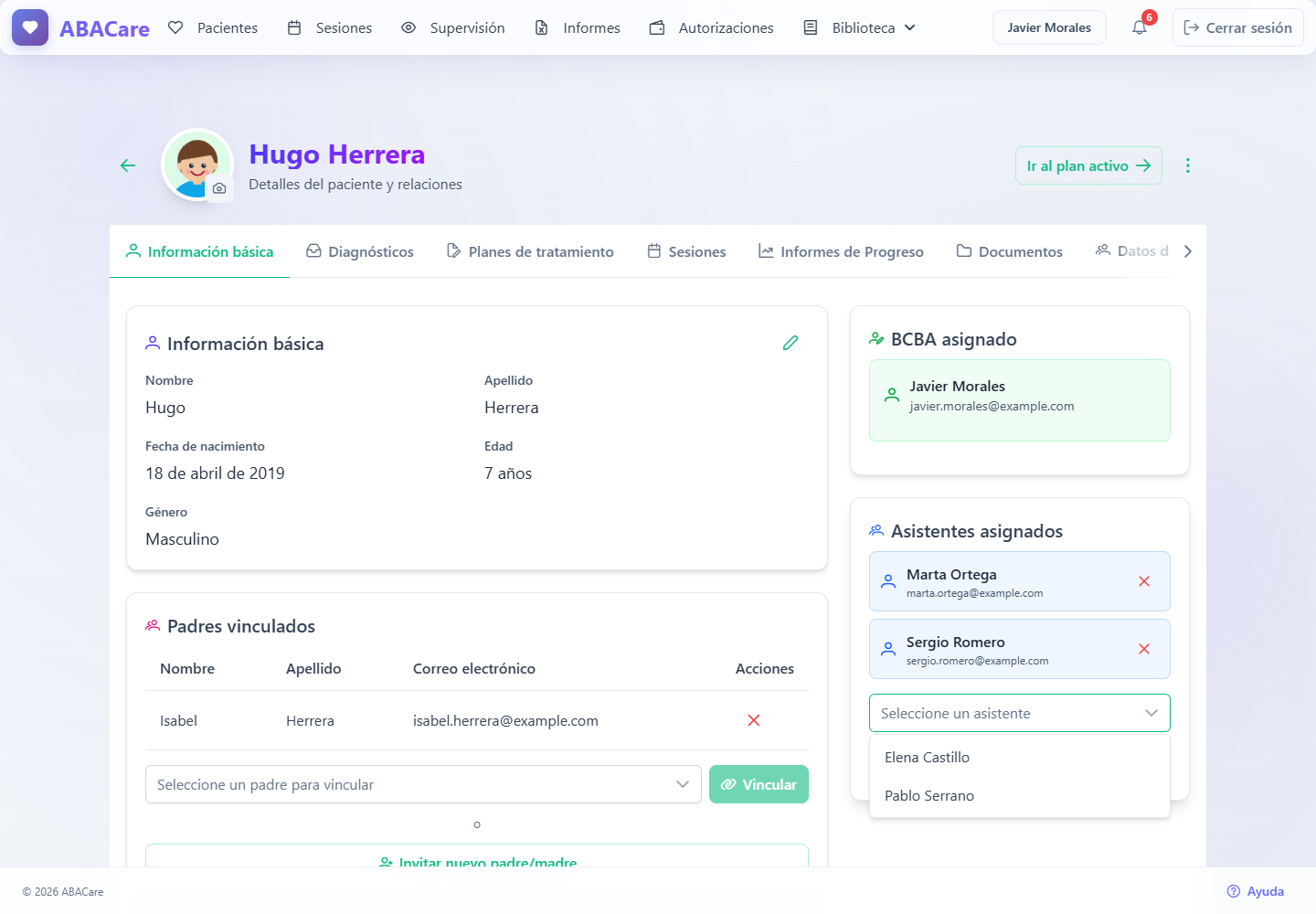Click Invitar nuevo padre/madre button
Viewport: 1316px width, 914px height.
pyautogui.click(x=477, y=857)
